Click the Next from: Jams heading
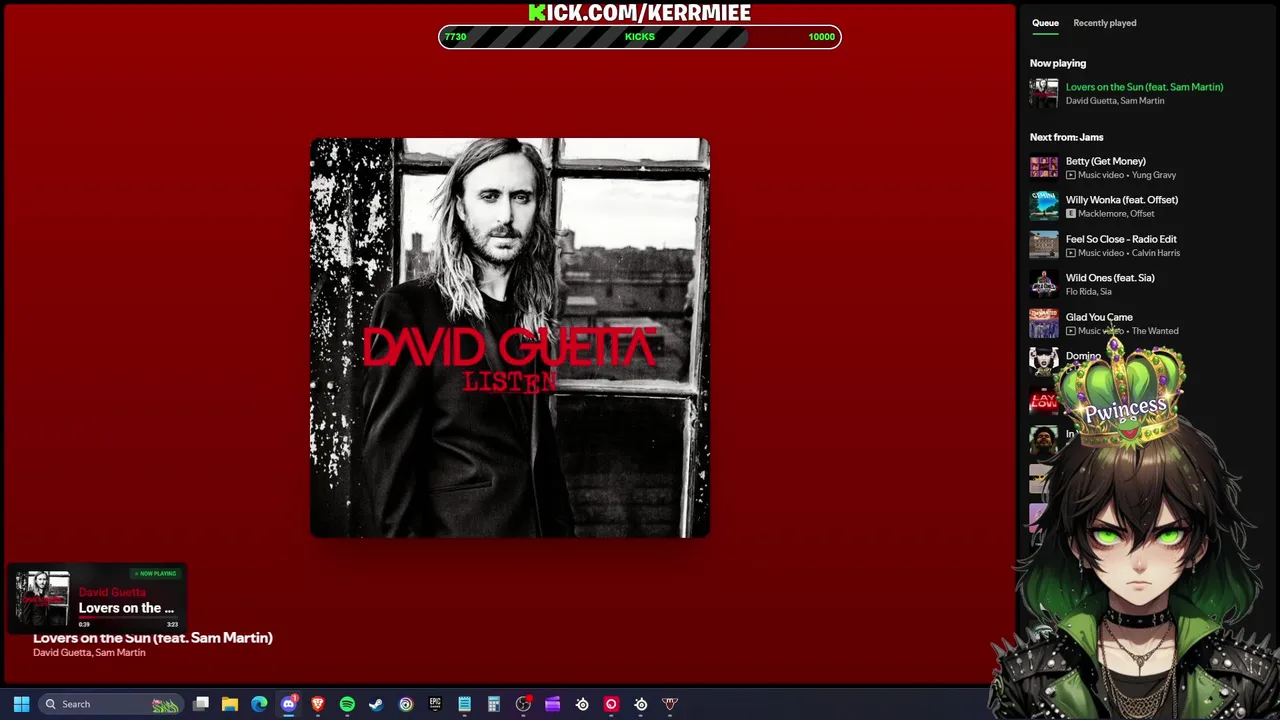Viewport: 1280px width, 720px height. click(1066, 137)
